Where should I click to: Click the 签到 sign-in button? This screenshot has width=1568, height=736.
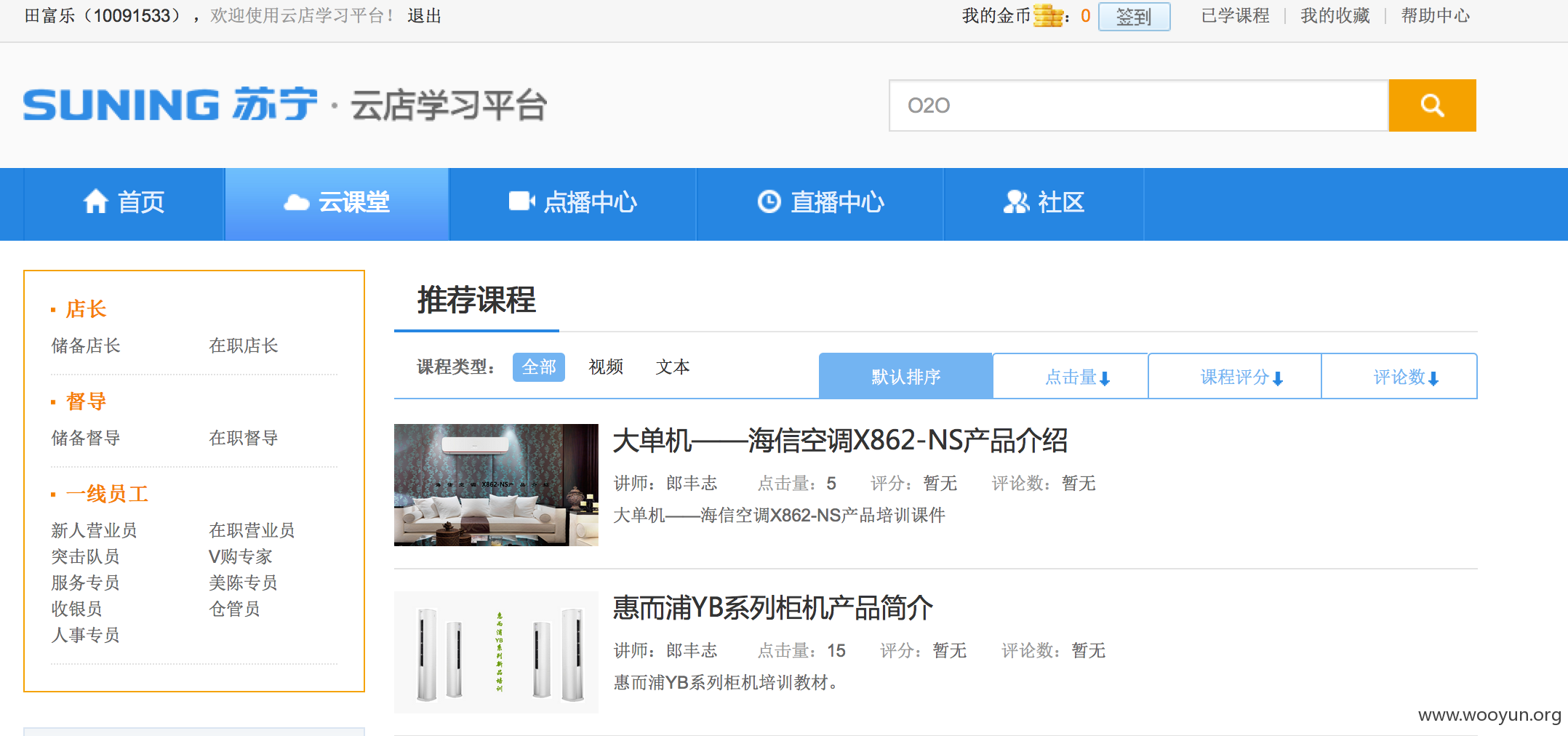pos(1134,16)
